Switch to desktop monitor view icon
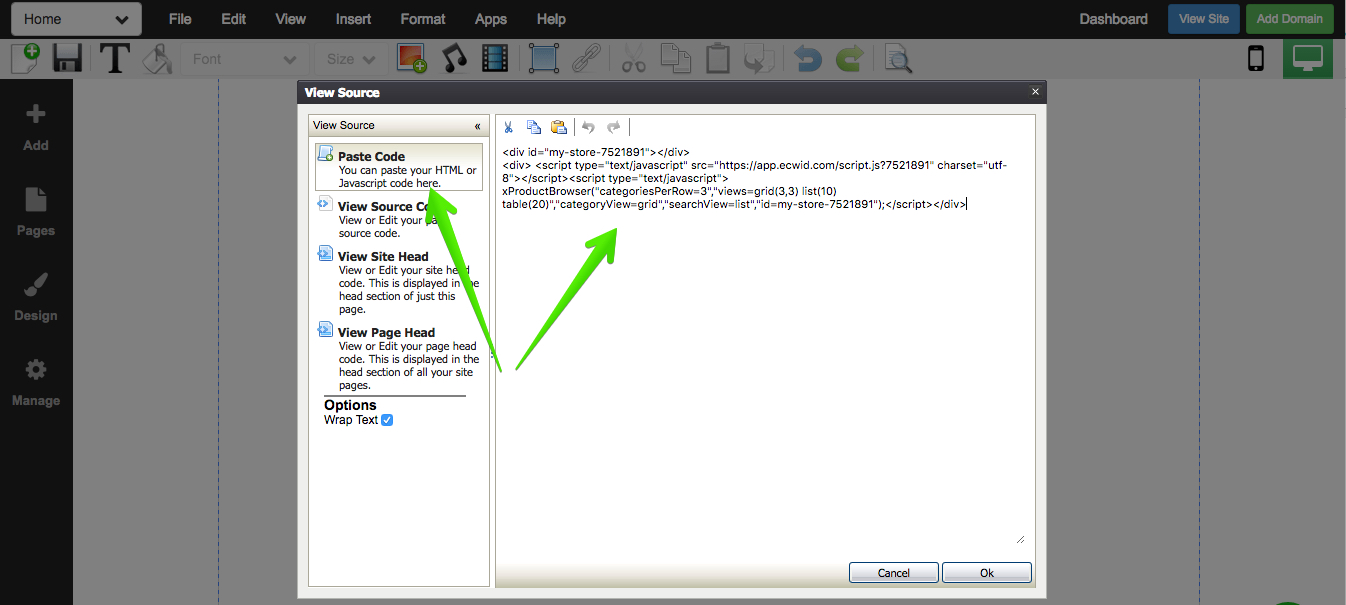 click(x=1308, y=58)
